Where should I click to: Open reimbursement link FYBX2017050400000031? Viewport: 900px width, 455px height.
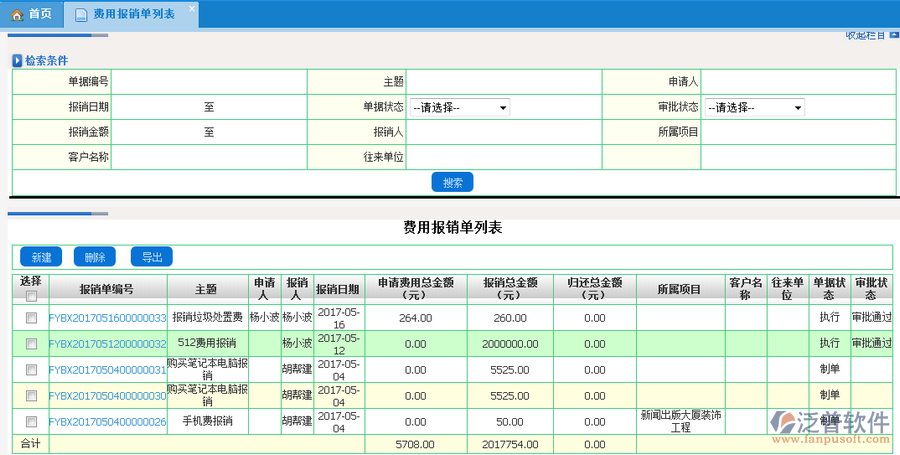point(107,370)
